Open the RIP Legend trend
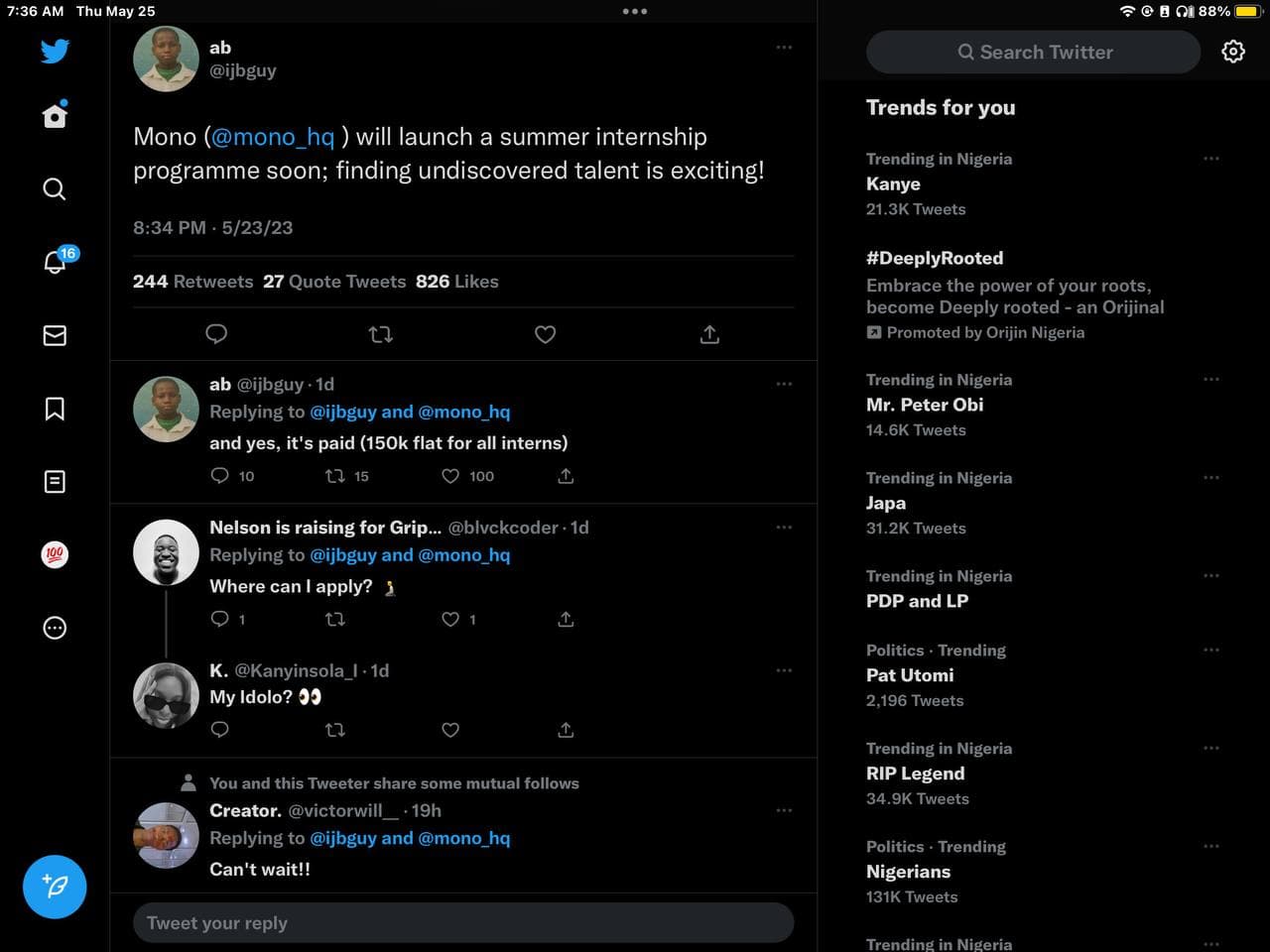Screen dimensions: 1270x952 point(915,773)
